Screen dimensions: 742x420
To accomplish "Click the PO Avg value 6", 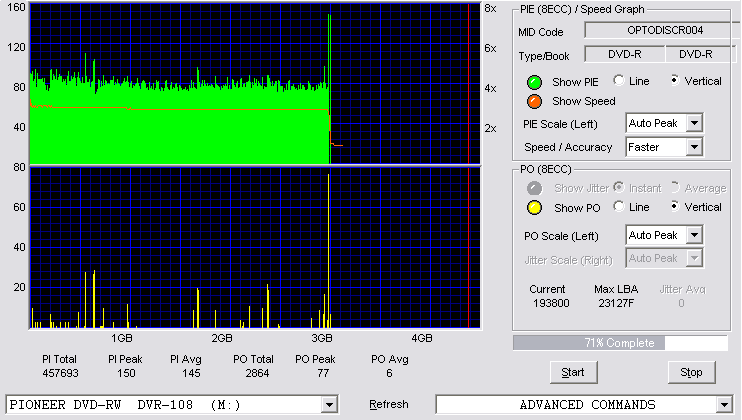I will click(389, 373).
